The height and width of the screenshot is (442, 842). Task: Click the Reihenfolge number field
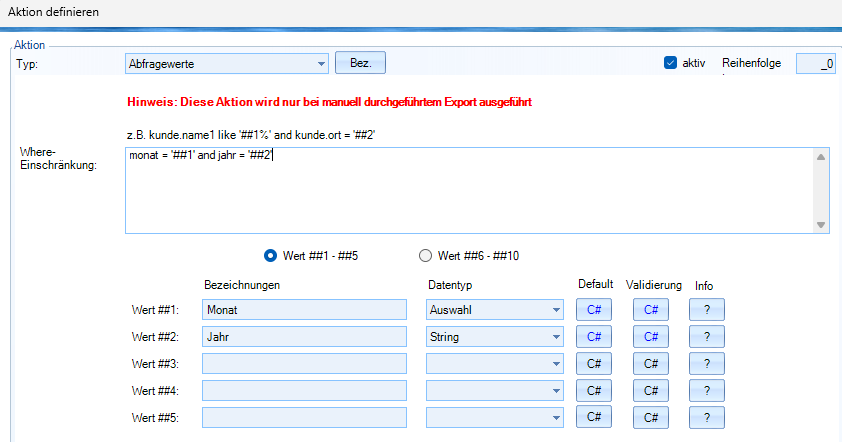coord(815,64)
